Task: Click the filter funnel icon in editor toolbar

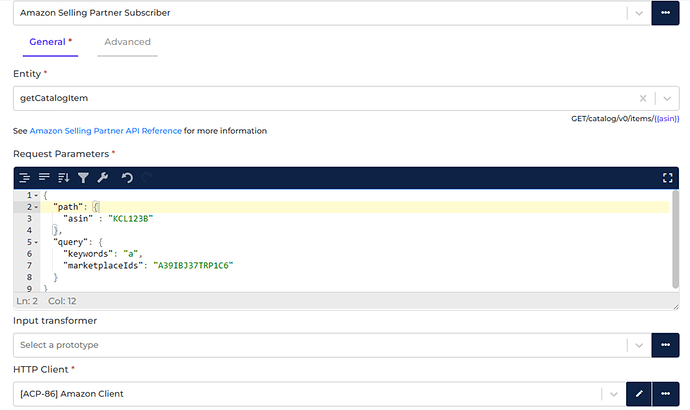Action: click(83, 178)
